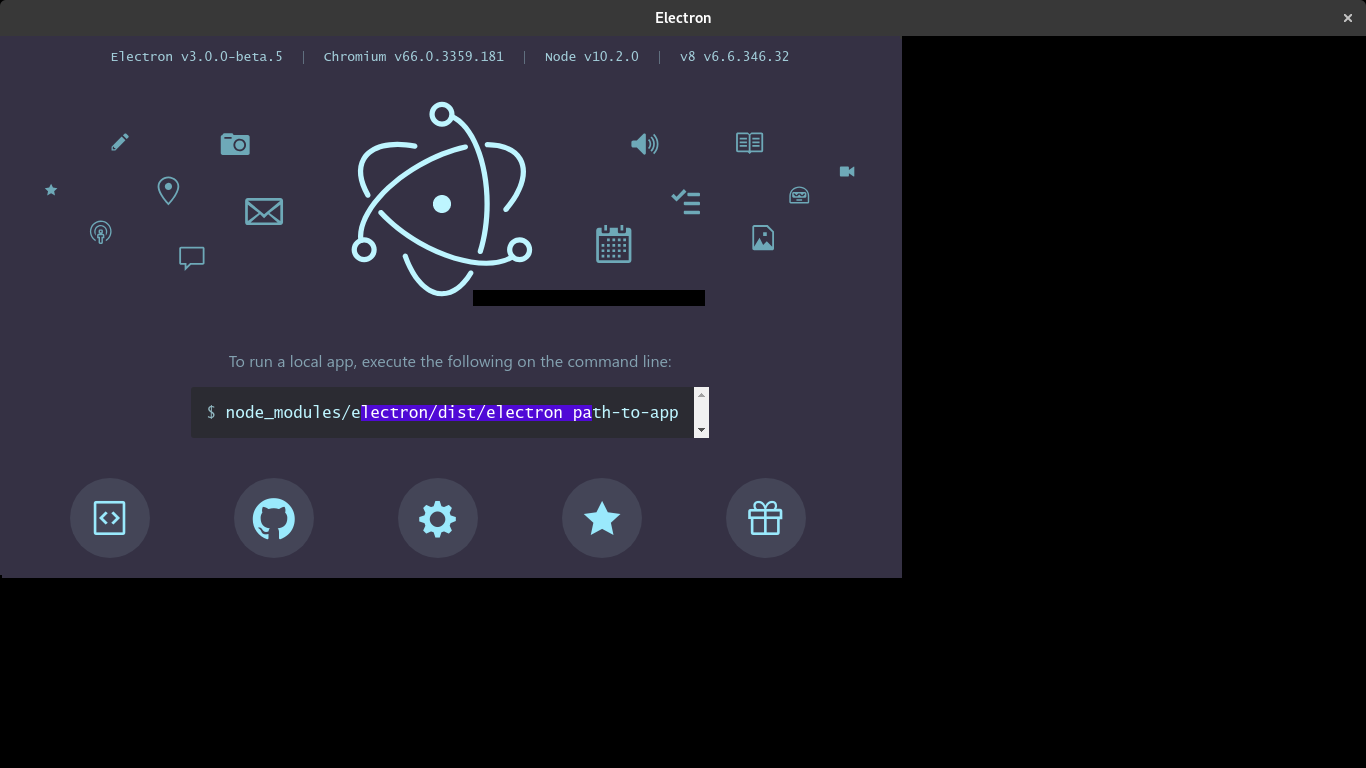Select the speech bubble chat icon
Image resolution: width=1366 pixels, height=768 pixels.
pyautogui.click(x=190, y=258)
